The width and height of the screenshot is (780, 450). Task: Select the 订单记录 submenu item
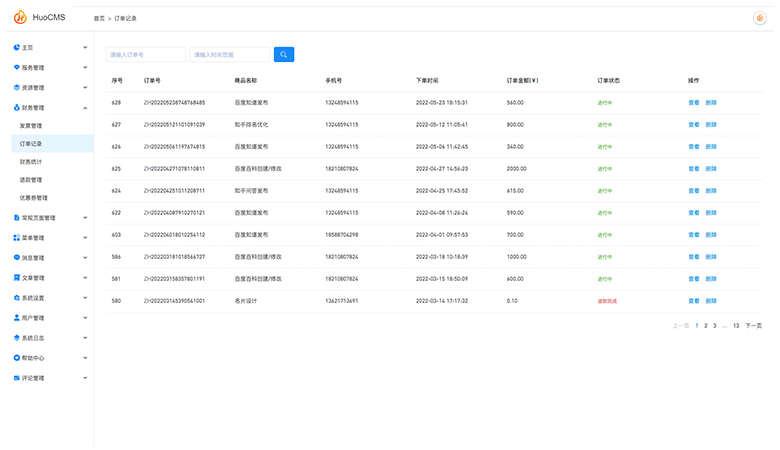coord(52,144)
